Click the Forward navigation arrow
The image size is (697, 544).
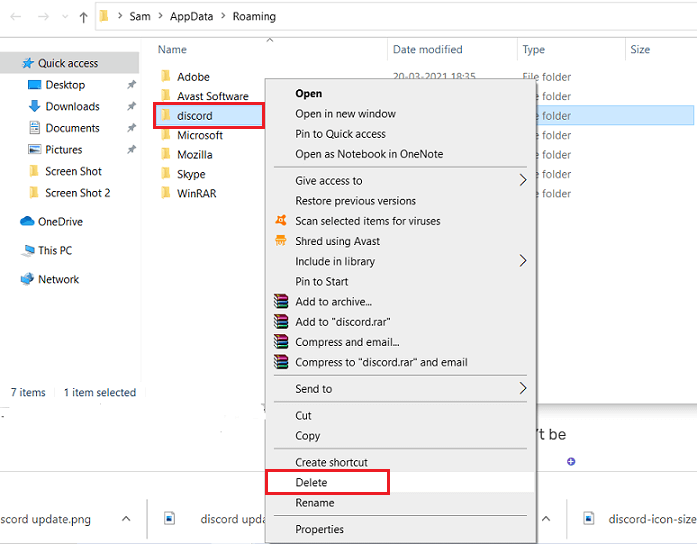tap(43, 17)
